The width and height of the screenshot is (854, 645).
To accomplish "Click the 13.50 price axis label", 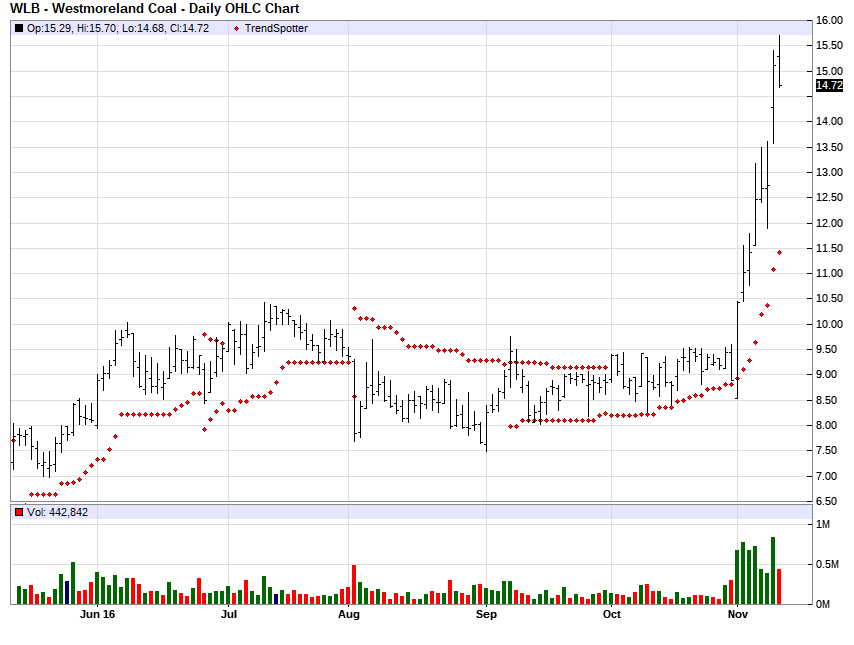I will (829, 148).
